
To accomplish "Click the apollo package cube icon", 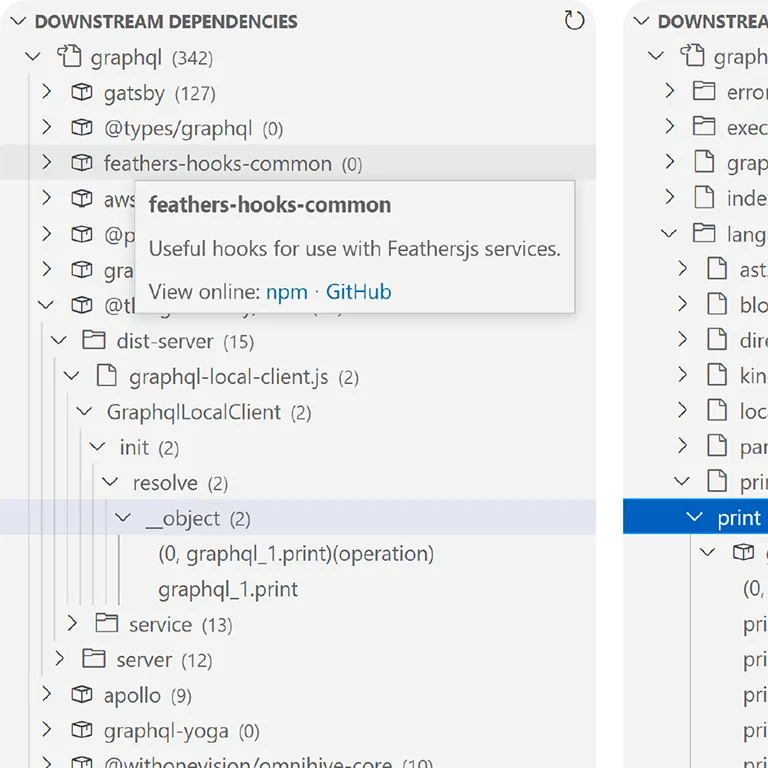I will click(82, 694).
